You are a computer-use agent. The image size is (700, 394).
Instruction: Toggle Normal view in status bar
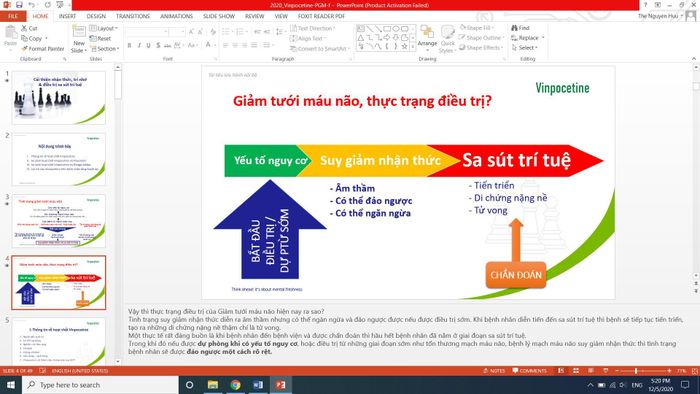click(x=561, y=371)
